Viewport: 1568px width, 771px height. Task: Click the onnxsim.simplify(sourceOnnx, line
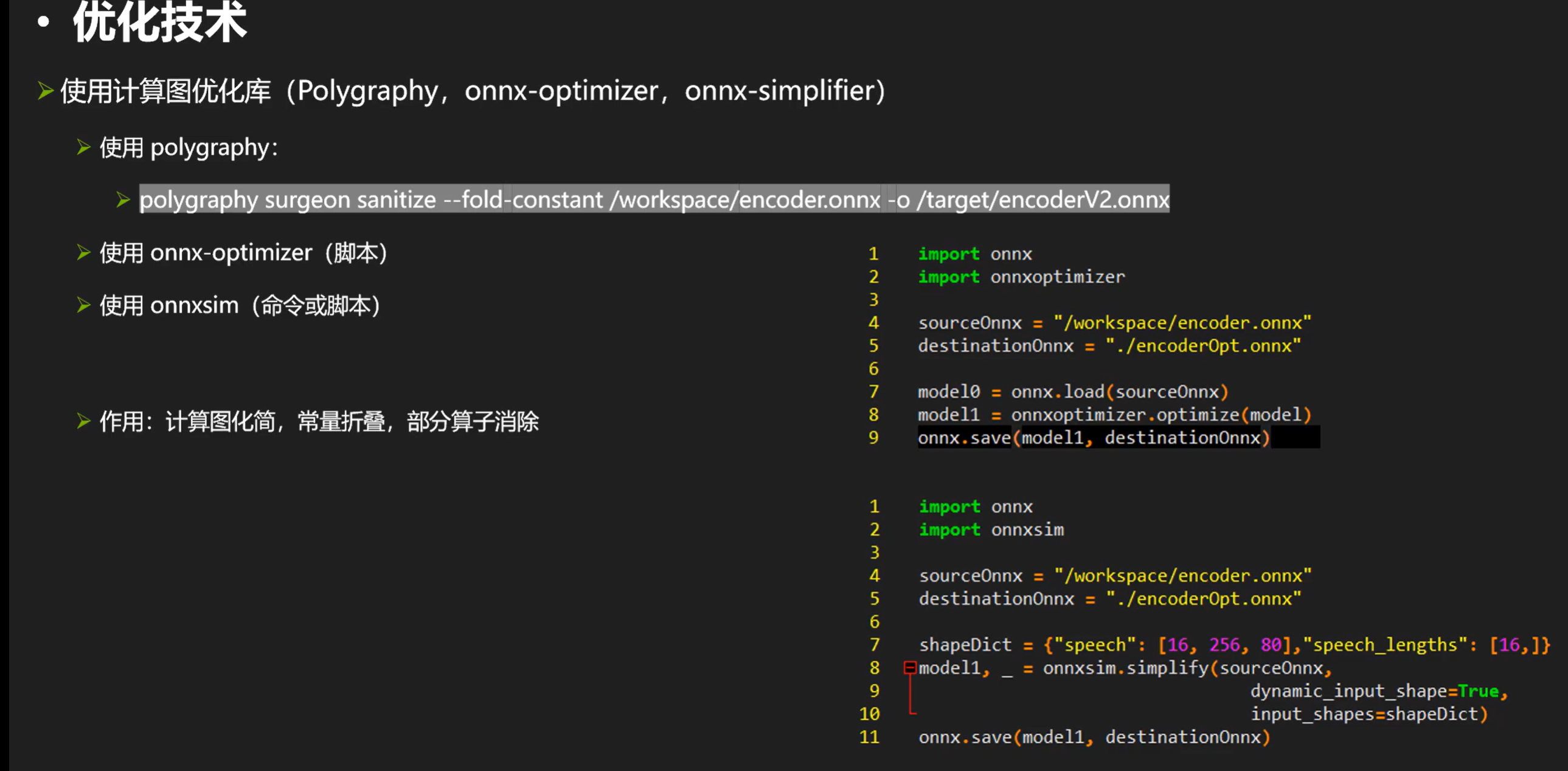click(x=1125, y=668)
